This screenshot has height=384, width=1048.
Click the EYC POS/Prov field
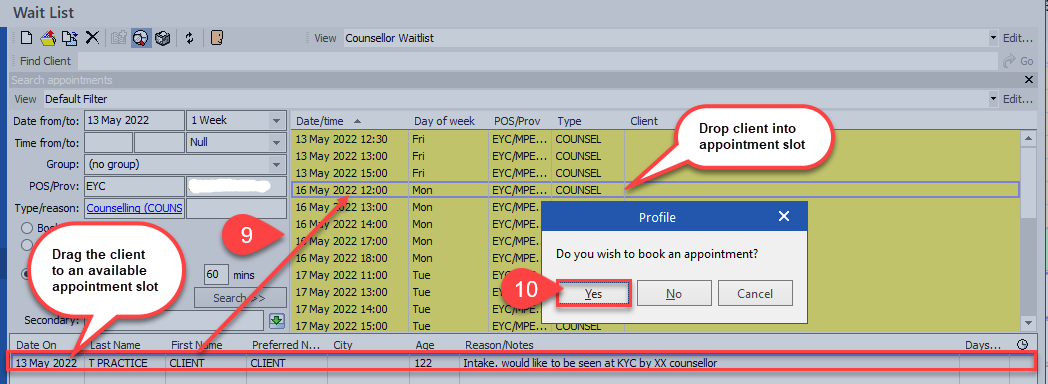134,186
